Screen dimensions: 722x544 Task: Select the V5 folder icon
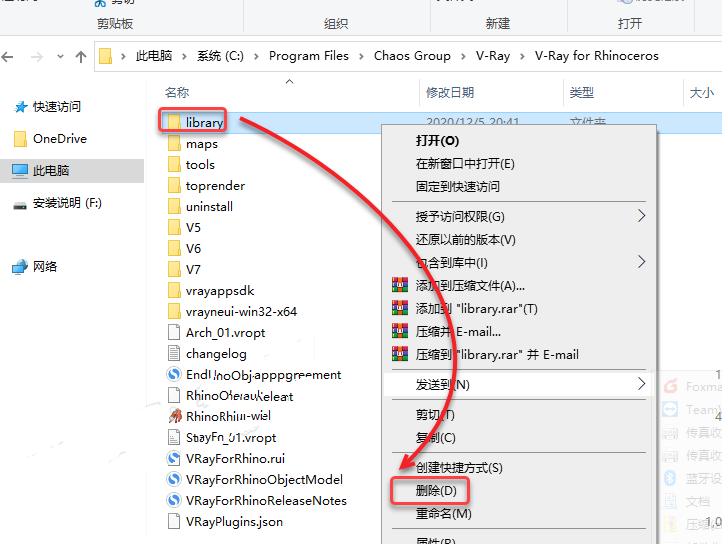pos(174,228)
